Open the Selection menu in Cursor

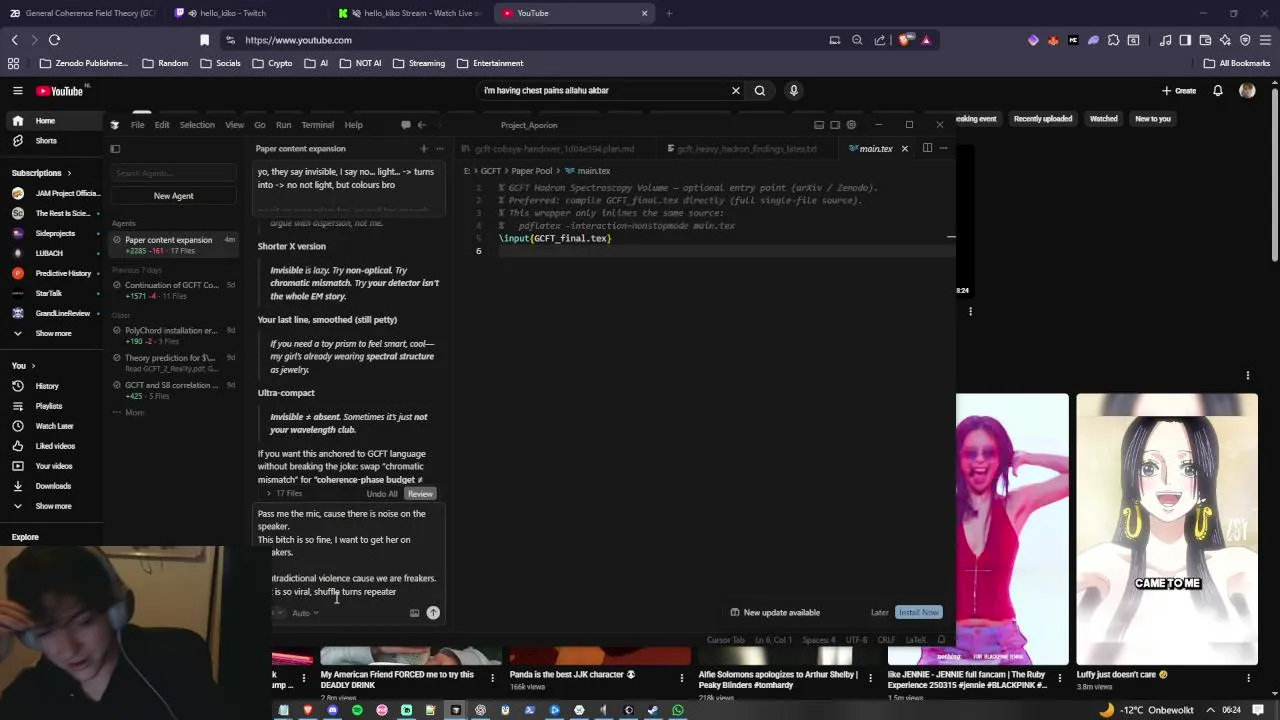point(197,125)
